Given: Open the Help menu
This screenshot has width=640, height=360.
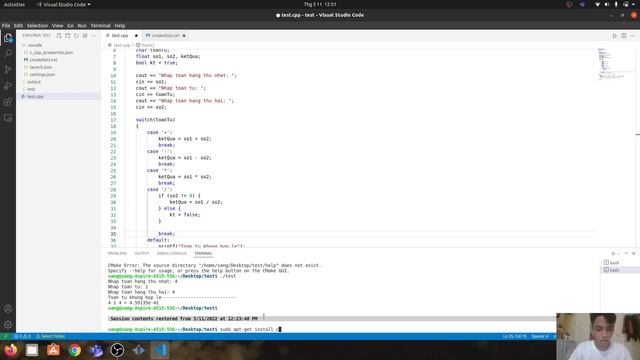Looking at the screenshot, I should click(120, 25).
